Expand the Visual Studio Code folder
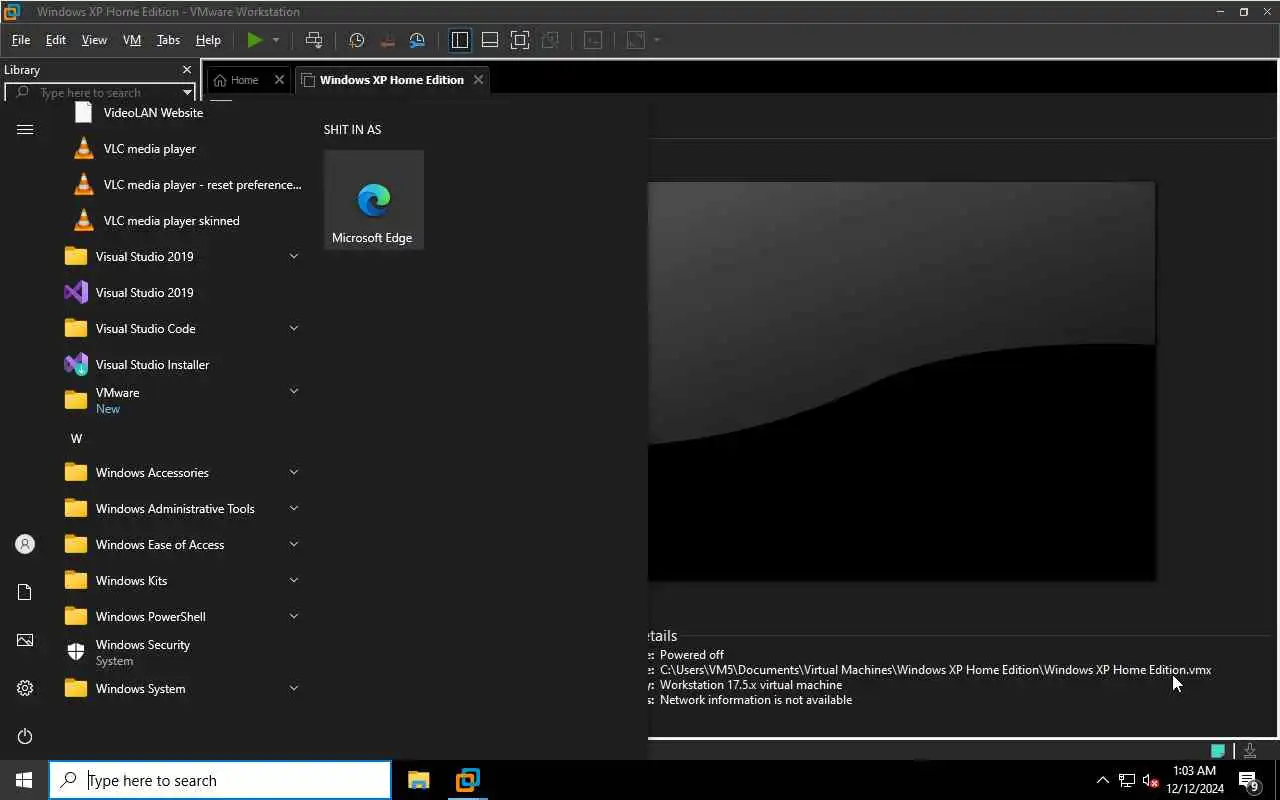Image resolution: width=1280 pixels, height=800 pixels. [x=180, y=328]
